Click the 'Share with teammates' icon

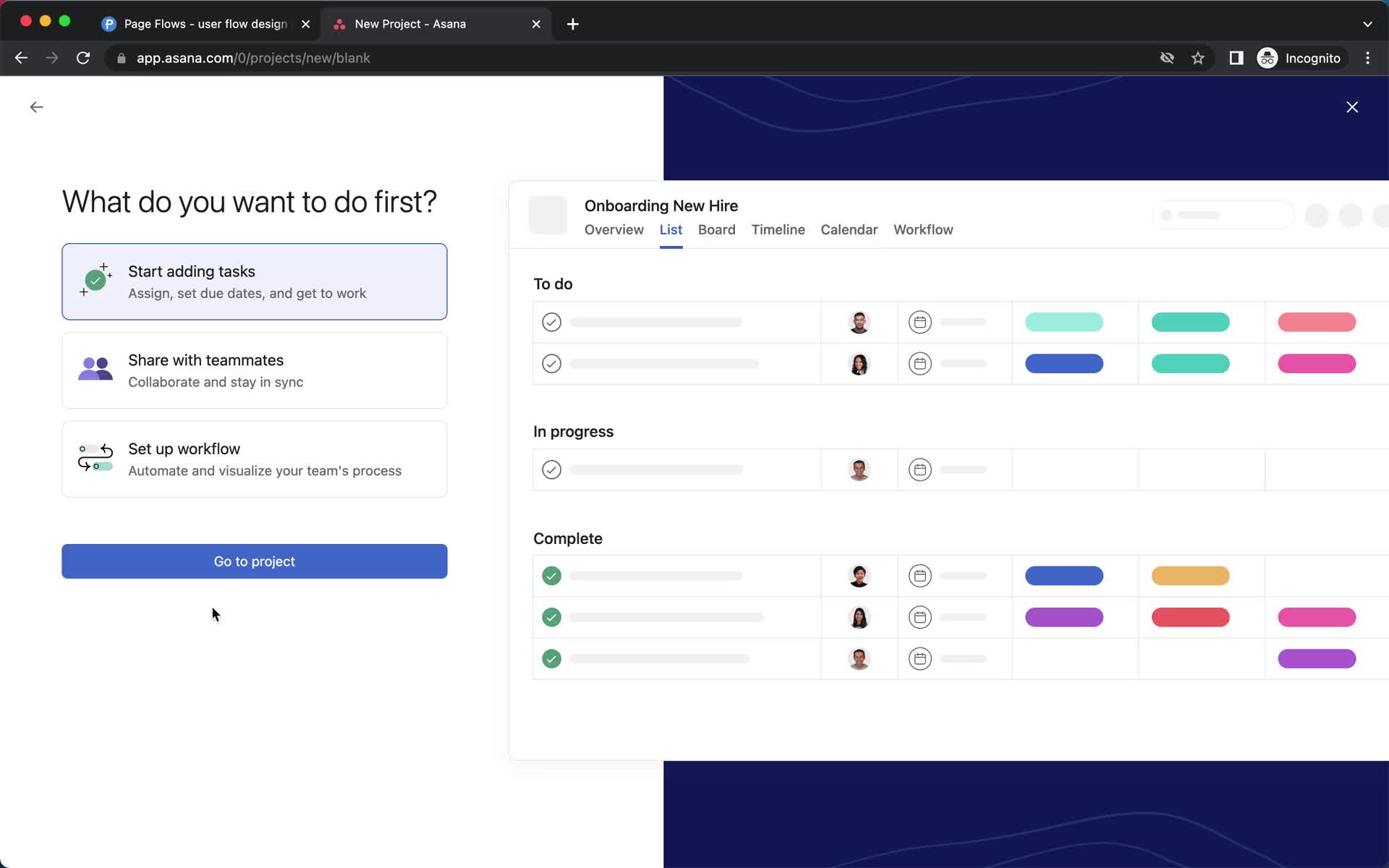pos(95,369)
